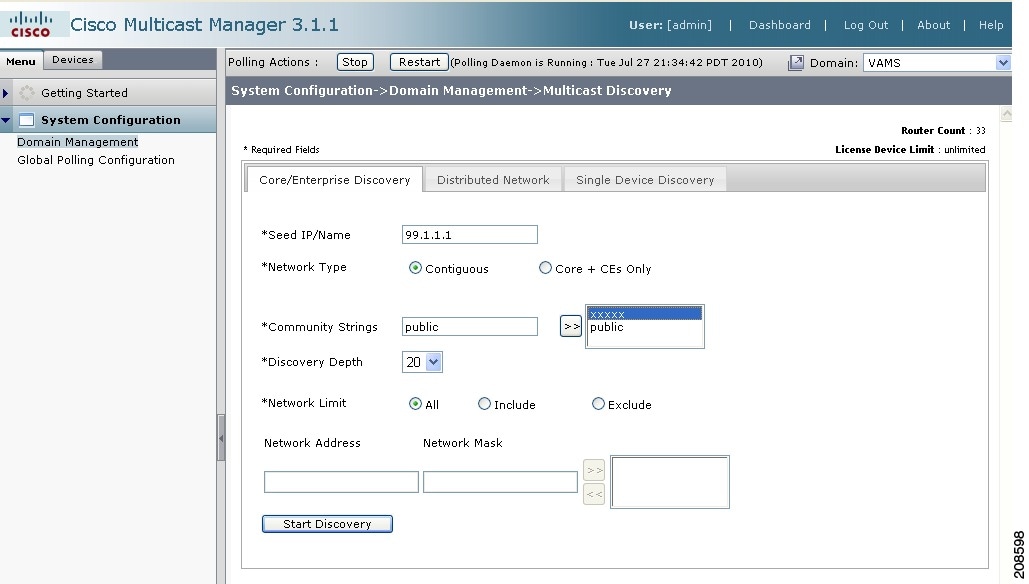
Task: Click the empty network limit listbox
Action: point(670,482)
